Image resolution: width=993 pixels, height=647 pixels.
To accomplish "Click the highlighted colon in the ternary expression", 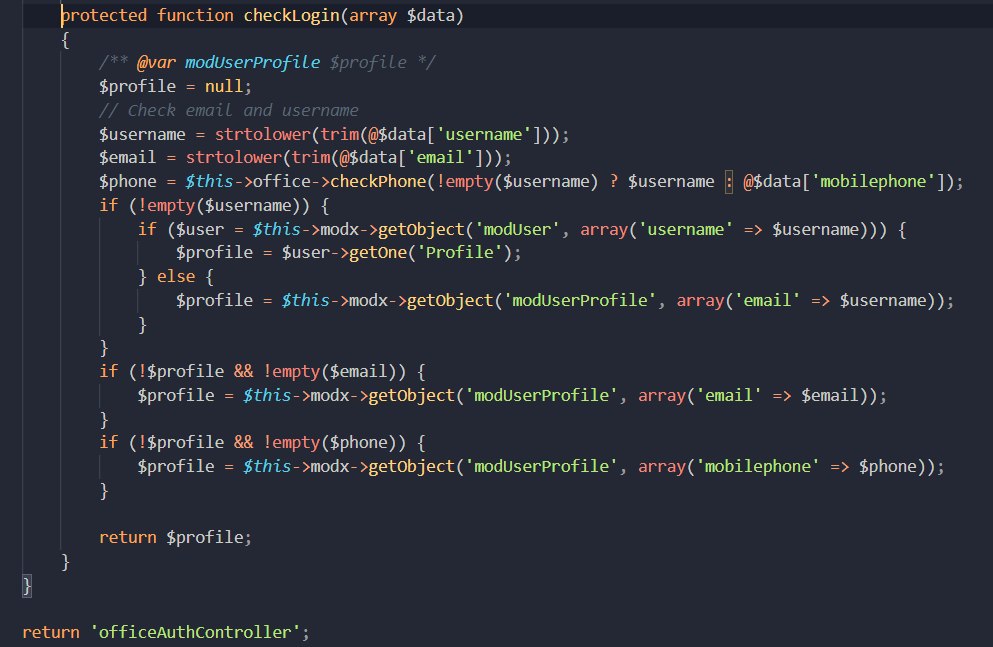I will pos(729,182).
